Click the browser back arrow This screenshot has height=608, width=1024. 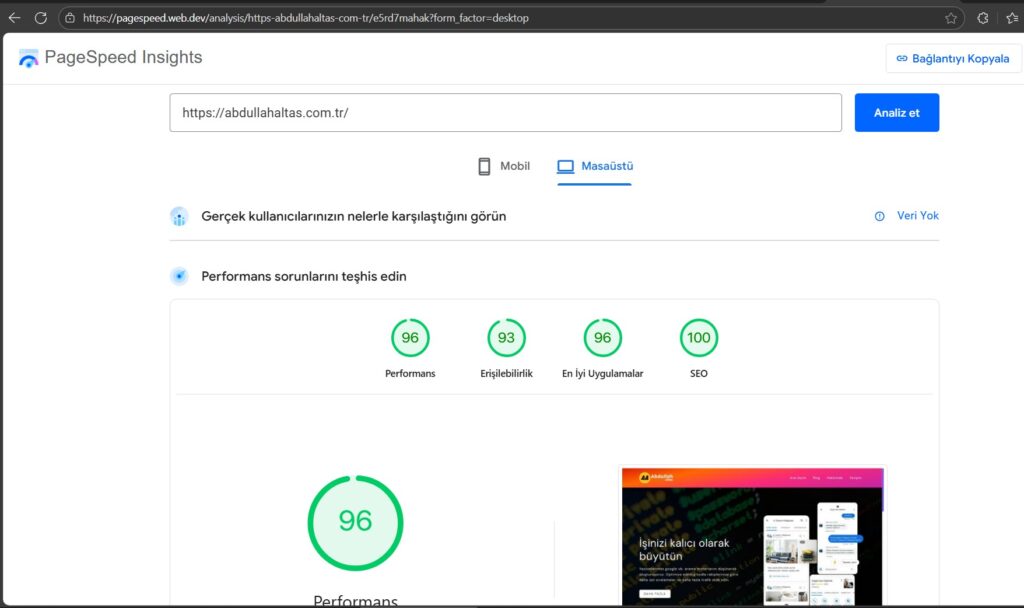14,18
